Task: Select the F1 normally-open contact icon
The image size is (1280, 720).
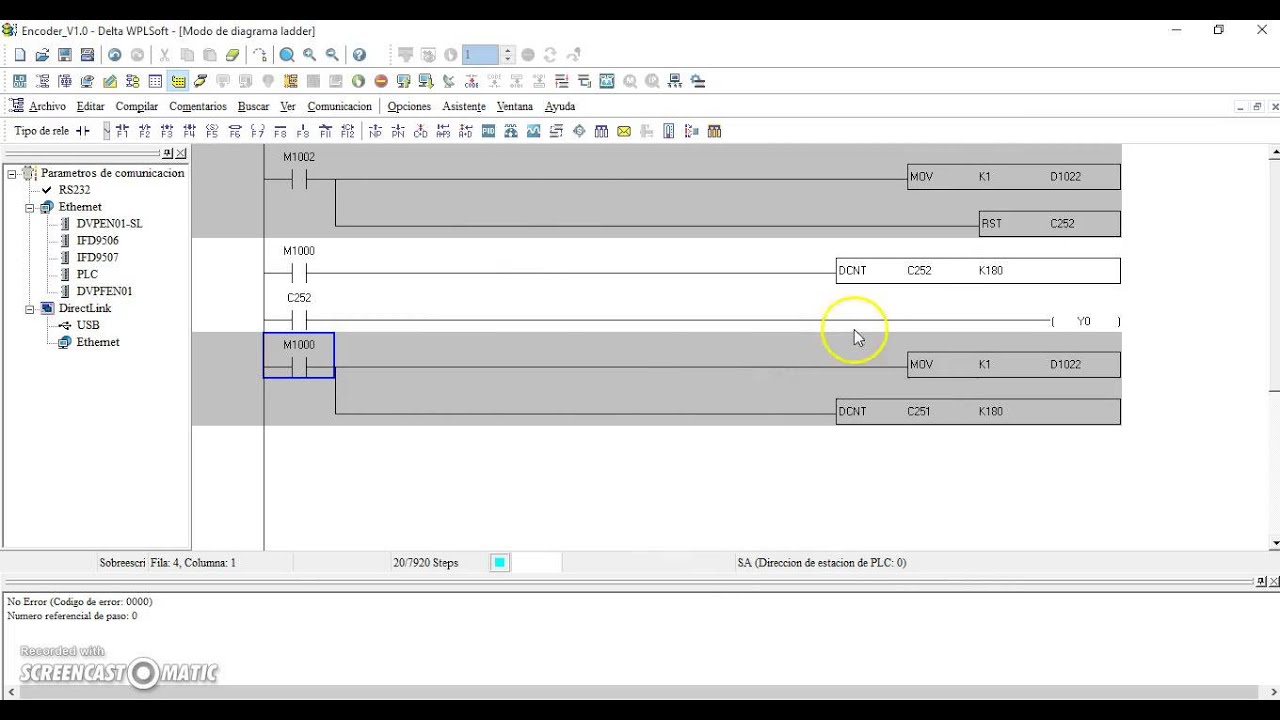Action: coord(122,131)
